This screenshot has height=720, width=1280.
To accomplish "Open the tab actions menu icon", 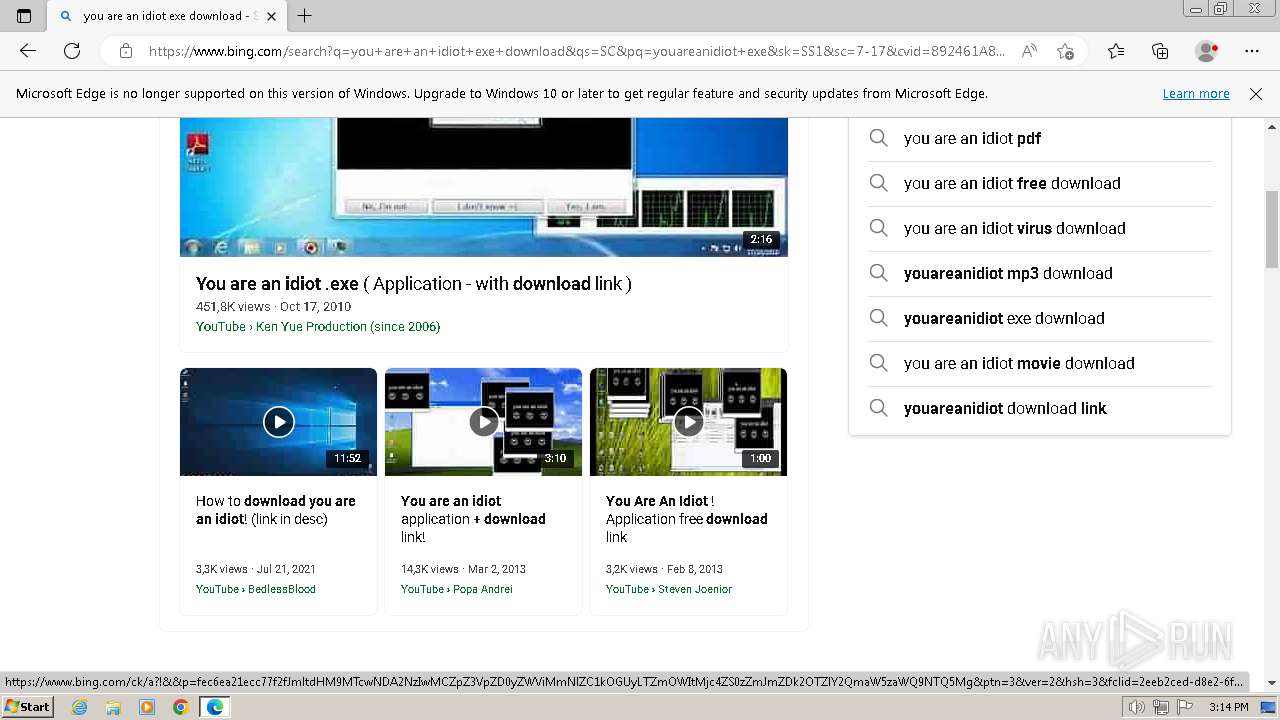I will pyautogui.click(x=24, y=16).
